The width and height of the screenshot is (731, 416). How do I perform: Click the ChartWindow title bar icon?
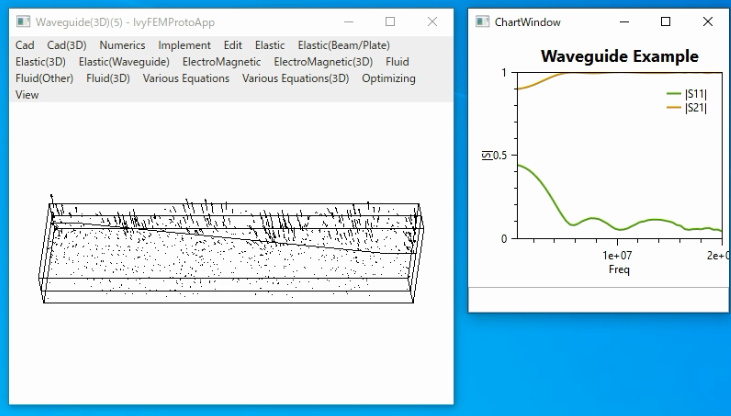(x=482, y=21)
